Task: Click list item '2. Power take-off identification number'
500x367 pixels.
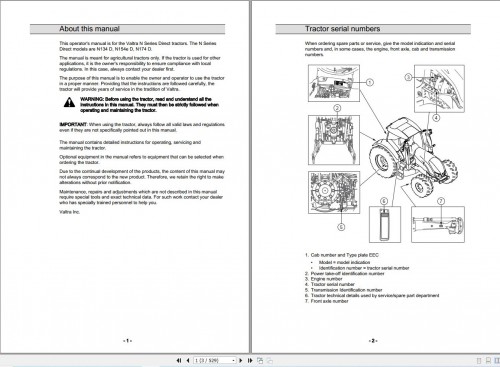Action: [344, 274]
